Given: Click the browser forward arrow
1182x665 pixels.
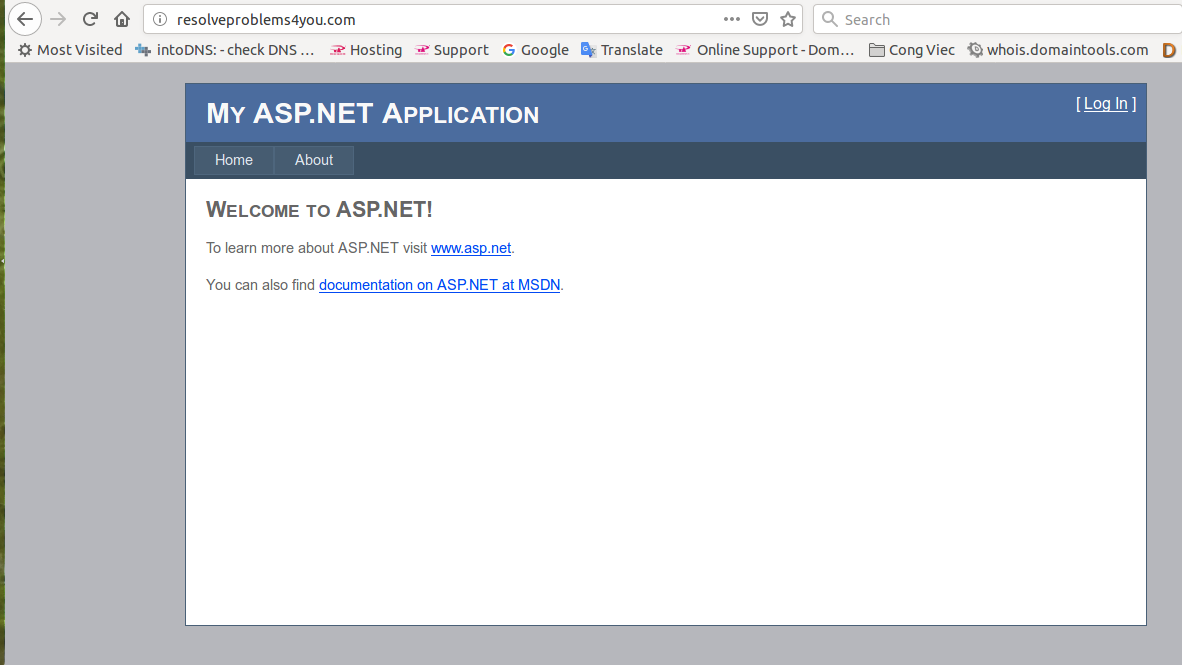Looking at the screenshot, I should coord(58,19).
